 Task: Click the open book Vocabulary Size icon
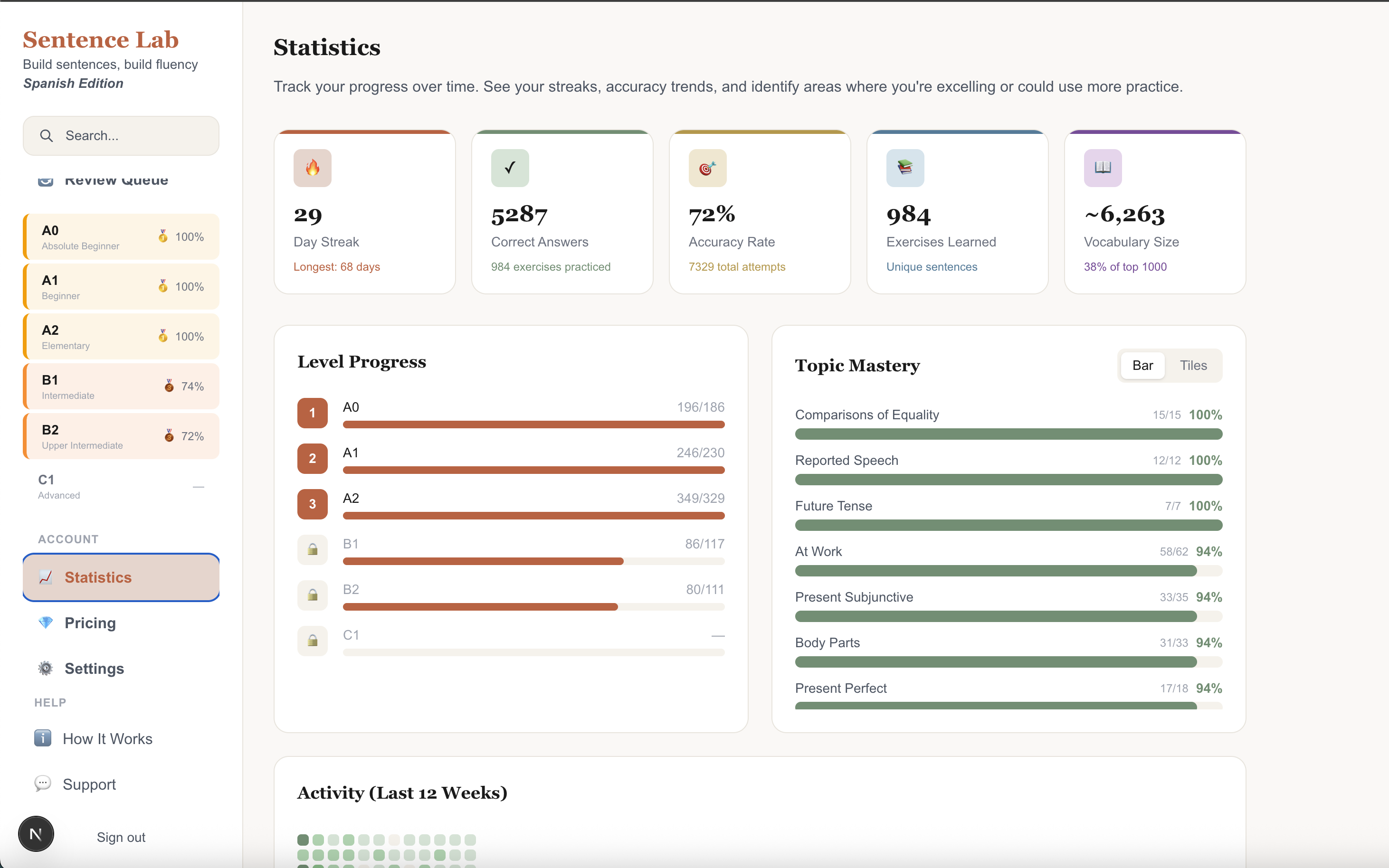[x=1103, y=168]
